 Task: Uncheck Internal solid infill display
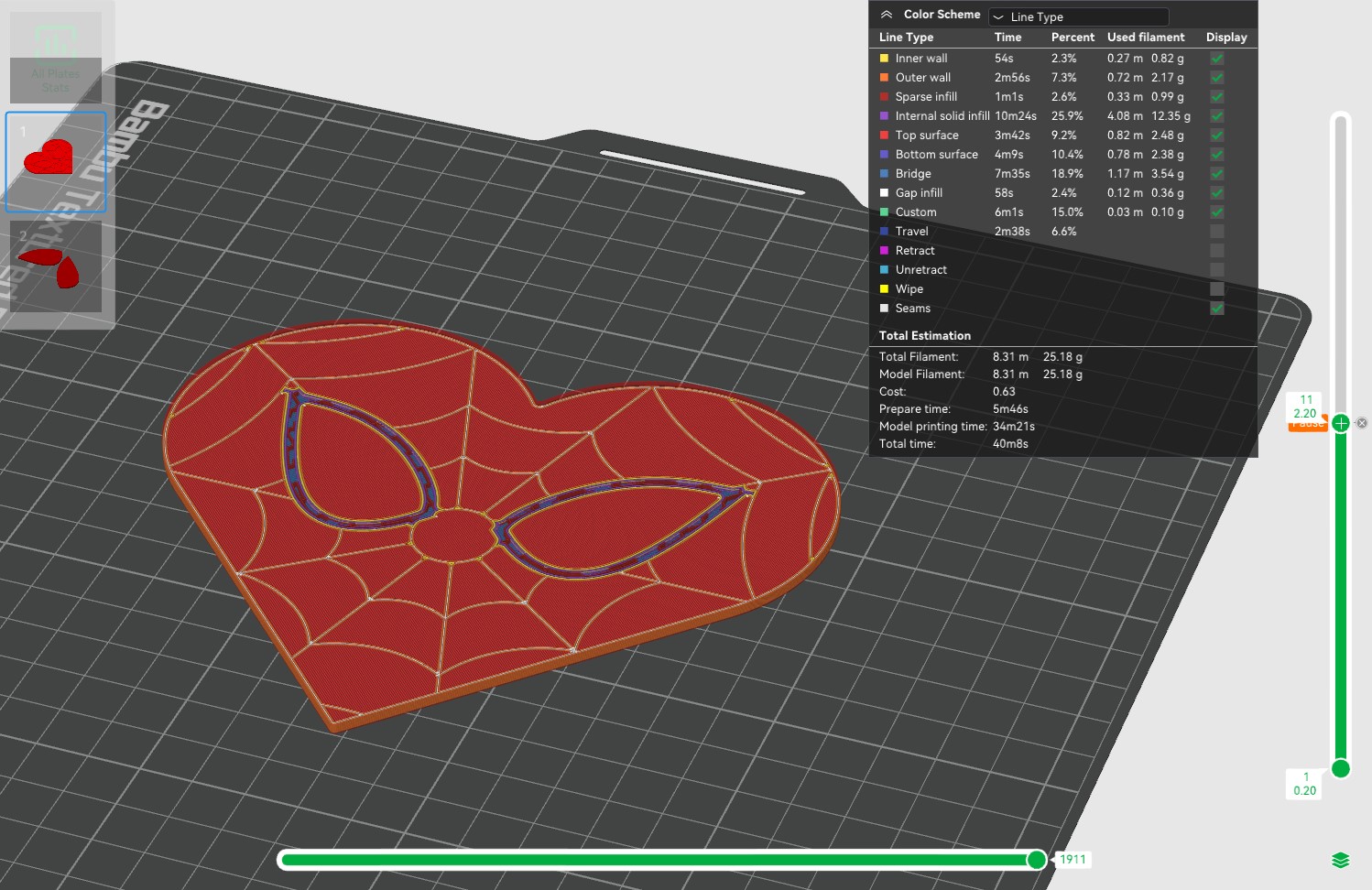[1217, 115]
